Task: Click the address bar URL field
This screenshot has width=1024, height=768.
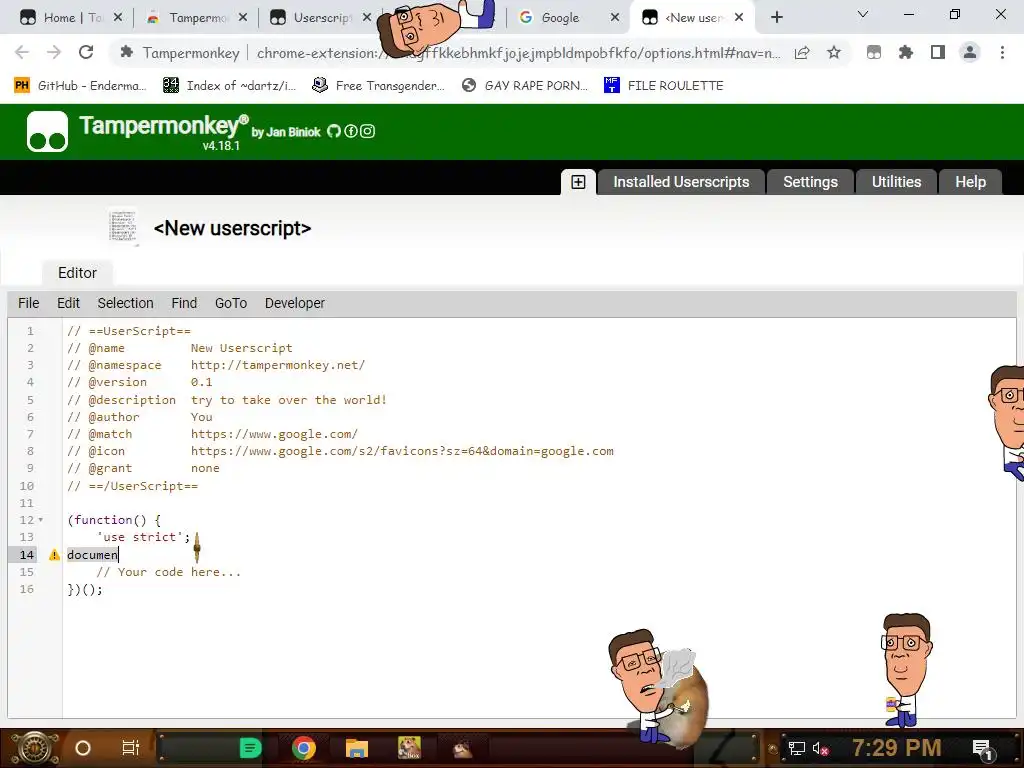Action: point(519,53)
